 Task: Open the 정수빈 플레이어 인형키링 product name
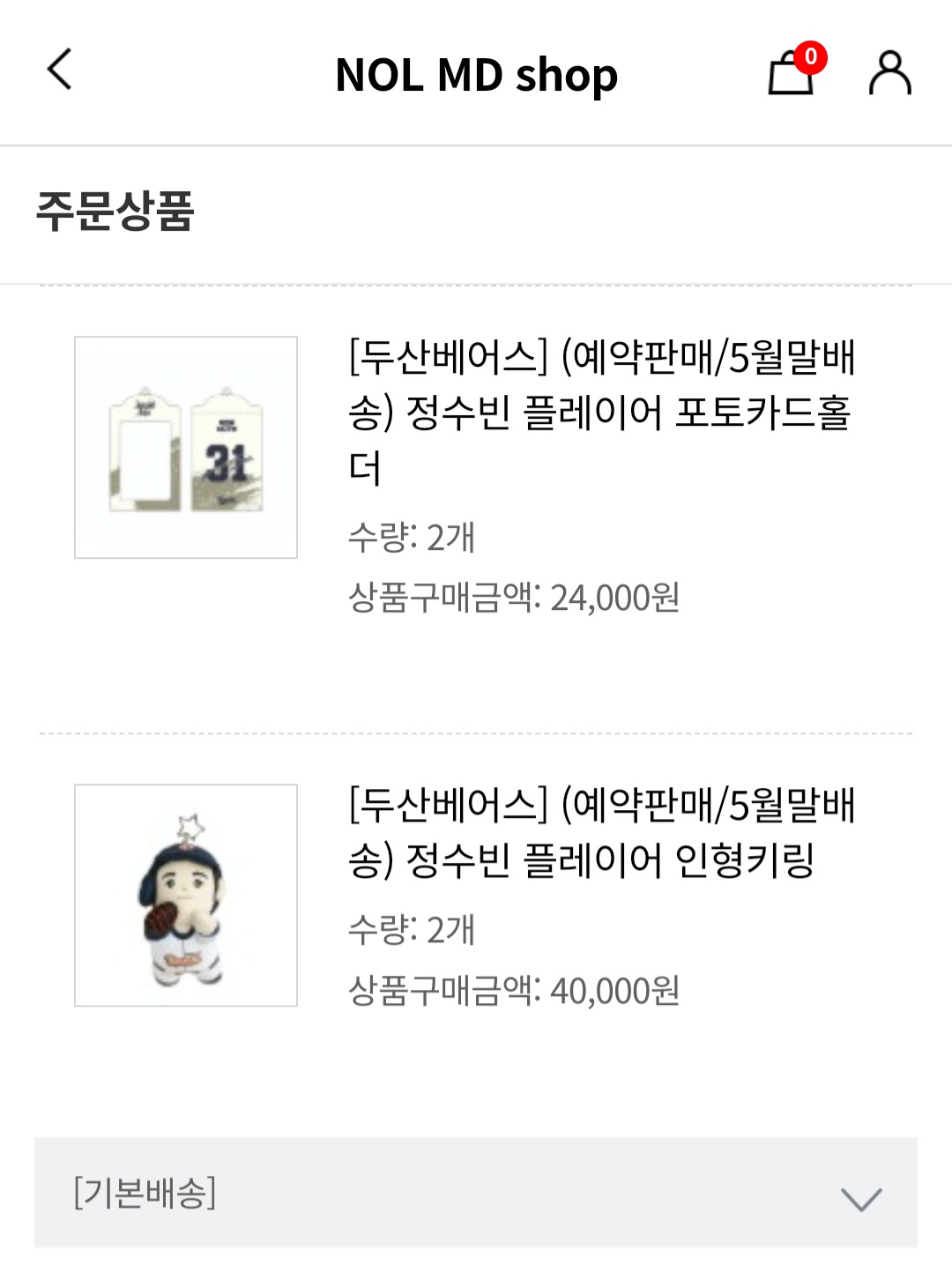602,831
